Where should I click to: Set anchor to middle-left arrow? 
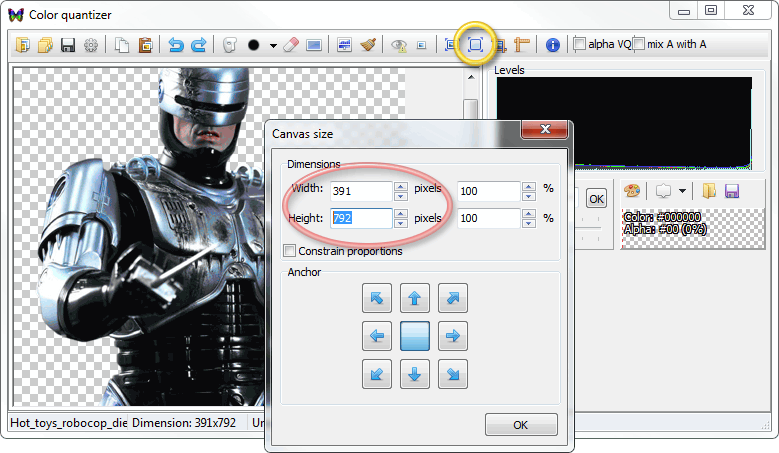pyautogui.click(x=377, y=336)
